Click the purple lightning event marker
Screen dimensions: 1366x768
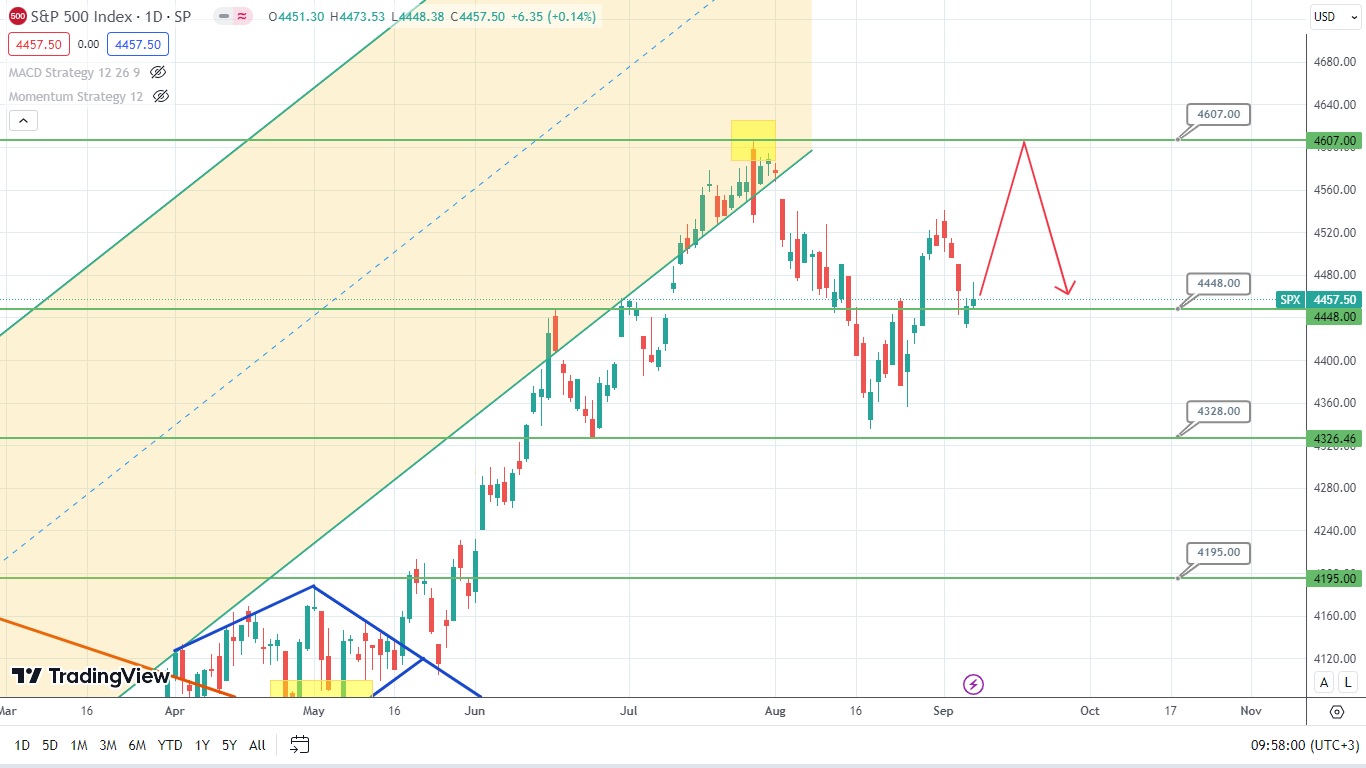click(x=973, y=684)
